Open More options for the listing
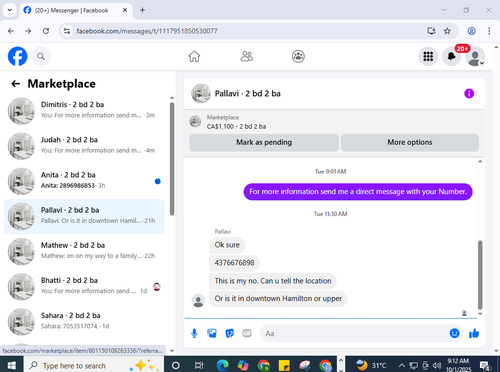Image resolution: width=500 pixels, height=372 pixels. coord(410,142)
